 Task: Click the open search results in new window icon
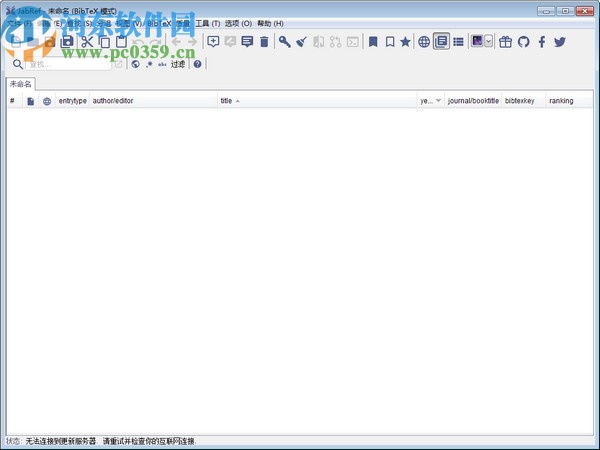(119, 64)
